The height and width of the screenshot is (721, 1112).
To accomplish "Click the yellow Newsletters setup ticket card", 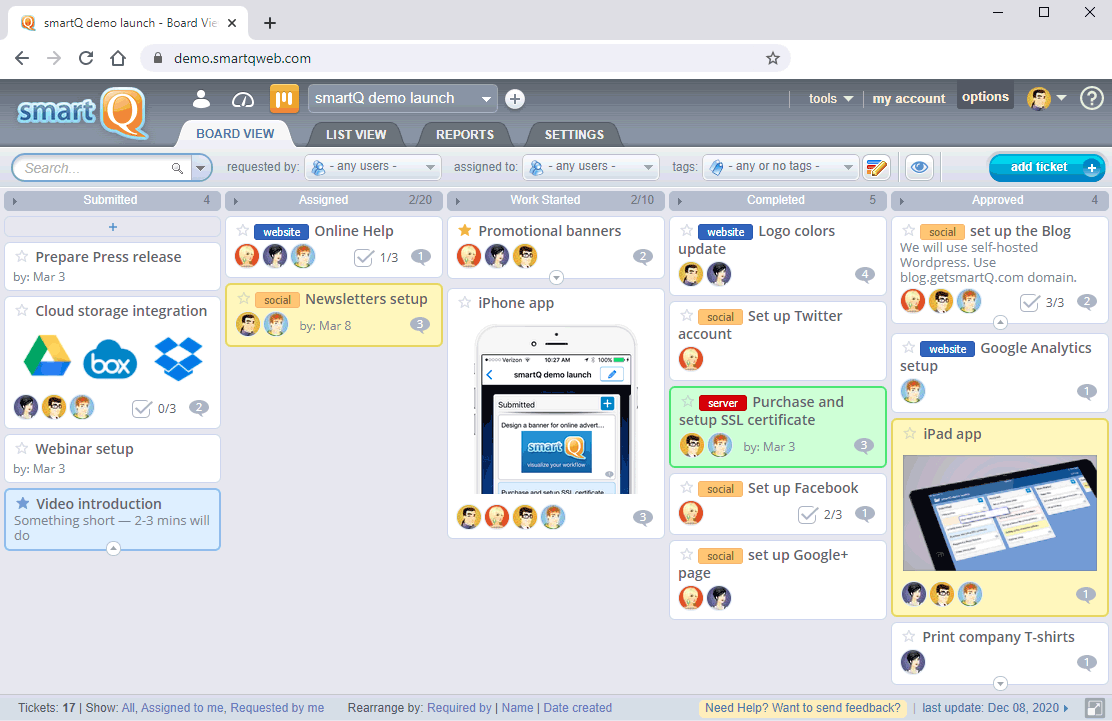I will (333, 315).
